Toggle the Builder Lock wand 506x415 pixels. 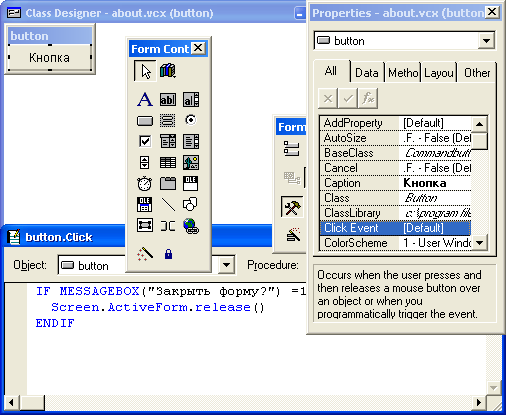[x=145, y=254]
